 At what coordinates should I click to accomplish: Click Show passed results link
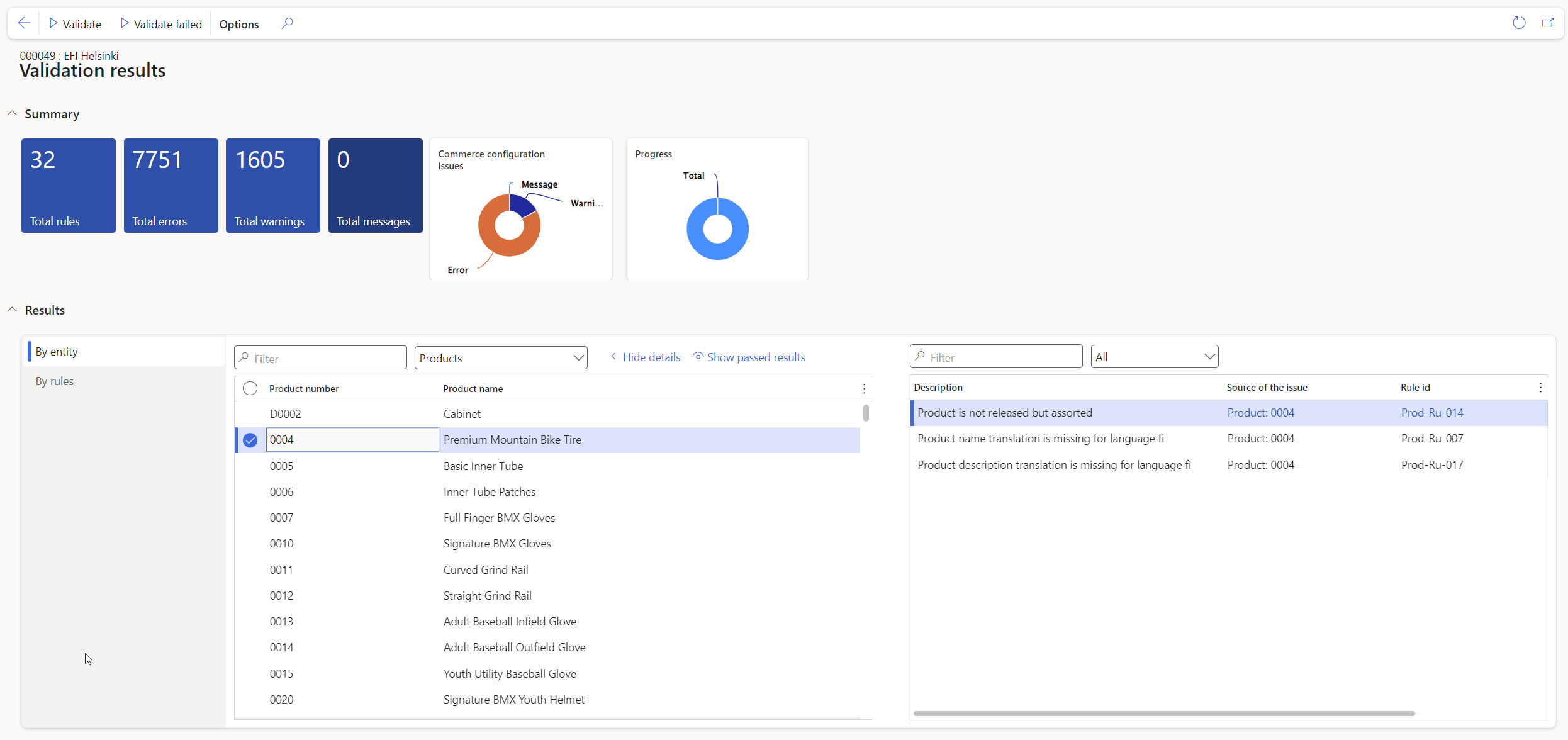[749, 357]
